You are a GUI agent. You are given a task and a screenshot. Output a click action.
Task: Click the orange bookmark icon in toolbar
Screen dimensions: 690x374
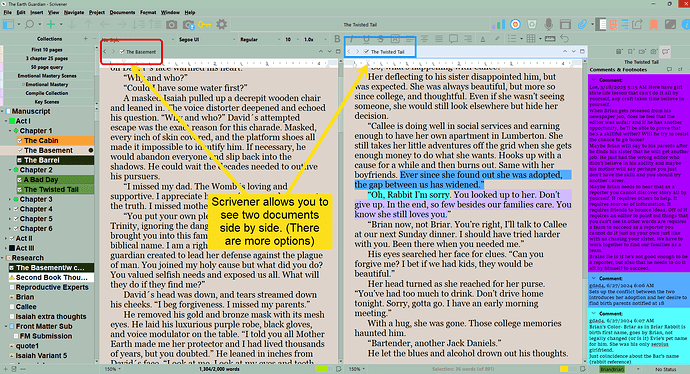click(653, 25)
